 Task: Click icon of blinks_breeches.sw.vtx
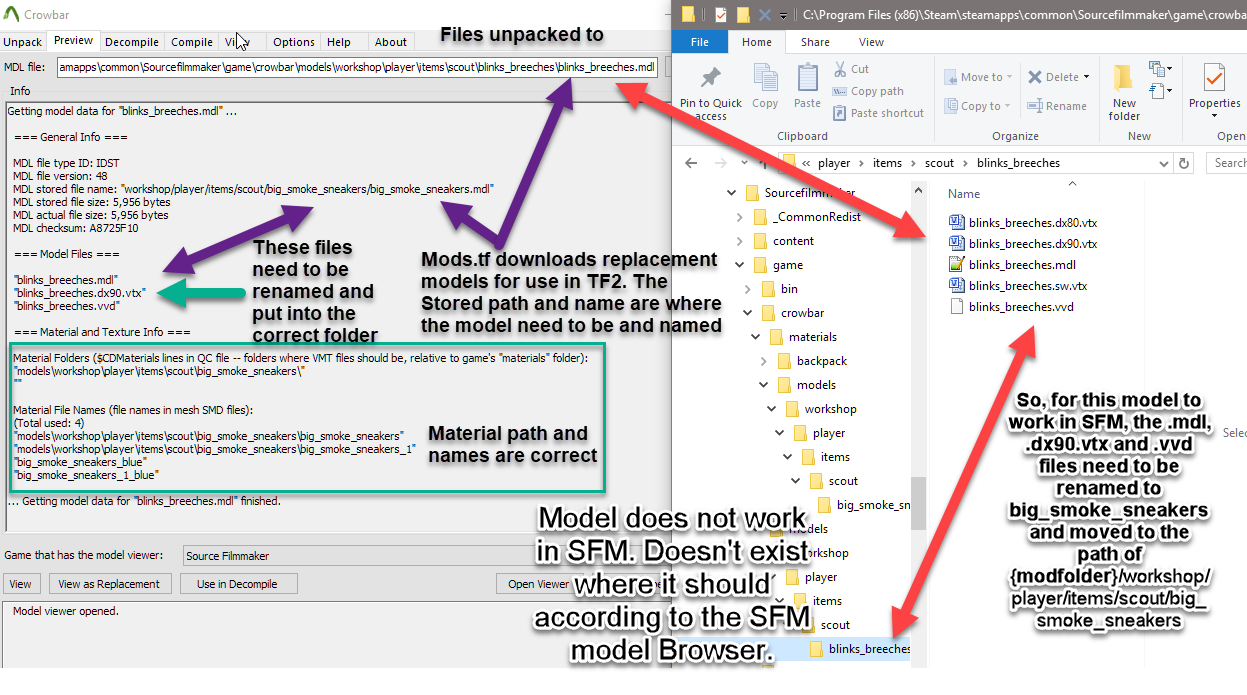[x=955, y=285]
